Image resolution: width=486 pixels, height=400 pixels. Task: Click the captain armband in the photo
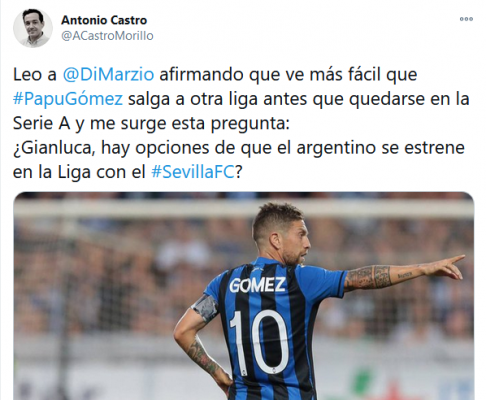205,308
